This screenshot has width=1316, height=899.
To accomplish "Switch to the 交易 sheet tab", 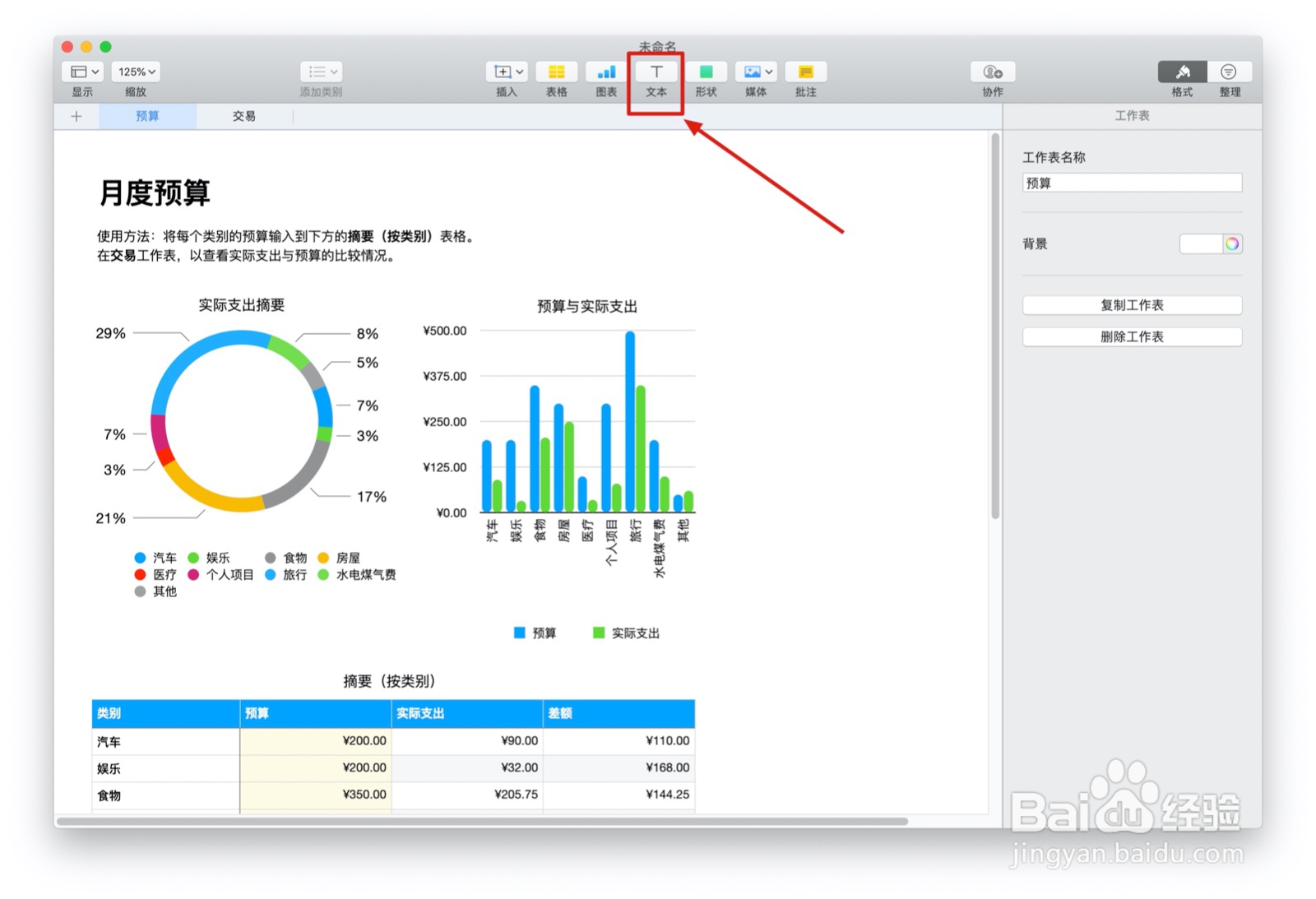I will (243, 116).
